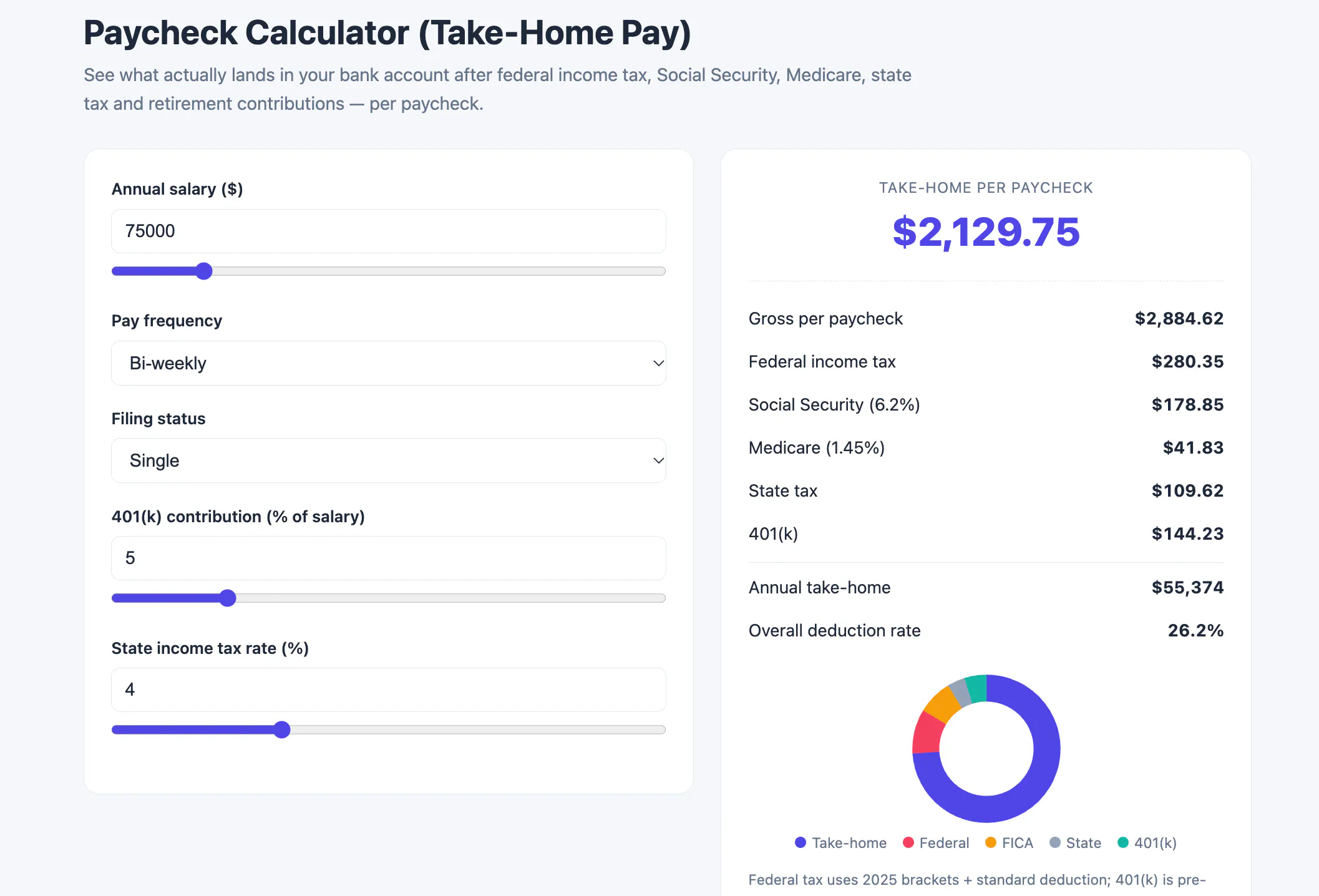Click the Overall deduction rate 26.2%
1319x896 pixels.
tap(1195, 631)
